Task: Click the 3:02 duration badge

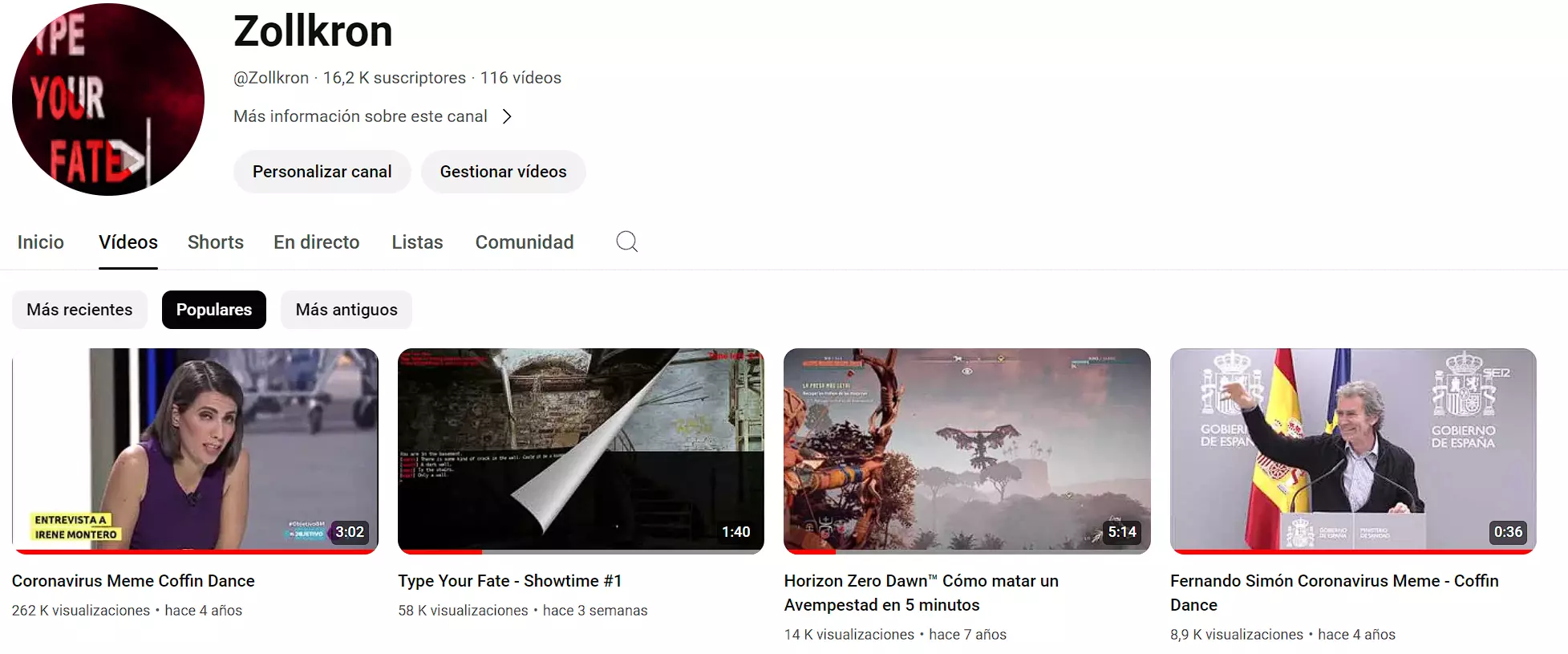Action: point(350,532)
